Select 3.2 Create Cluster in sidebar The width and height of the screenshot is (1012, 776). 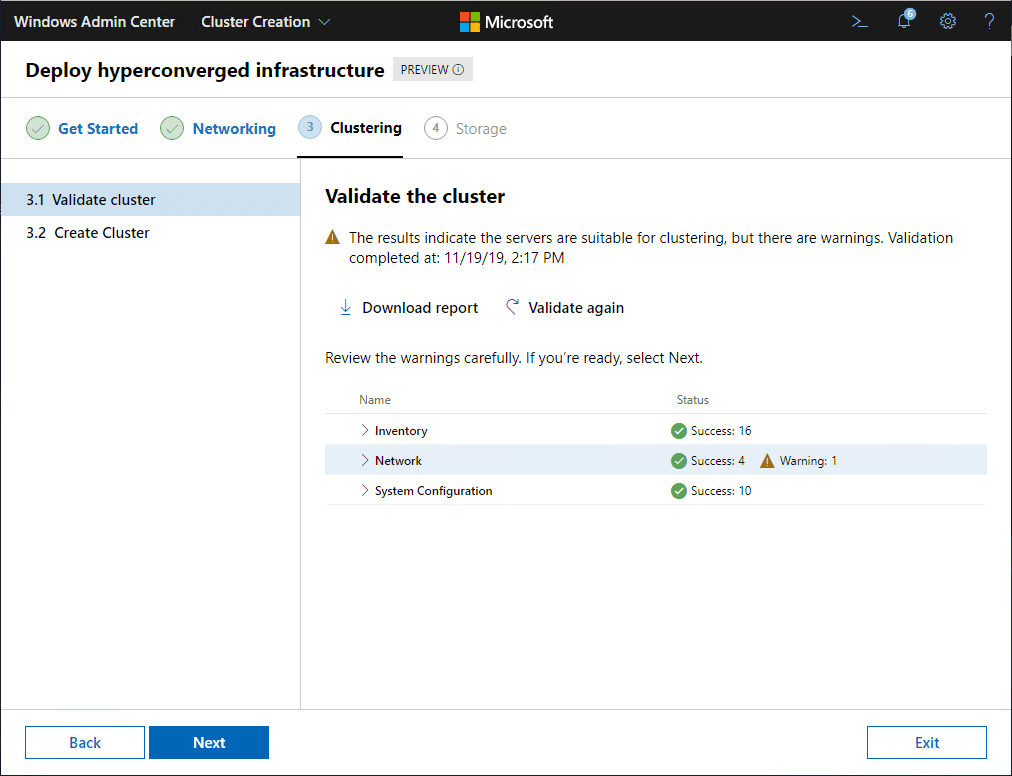[101, 233]
